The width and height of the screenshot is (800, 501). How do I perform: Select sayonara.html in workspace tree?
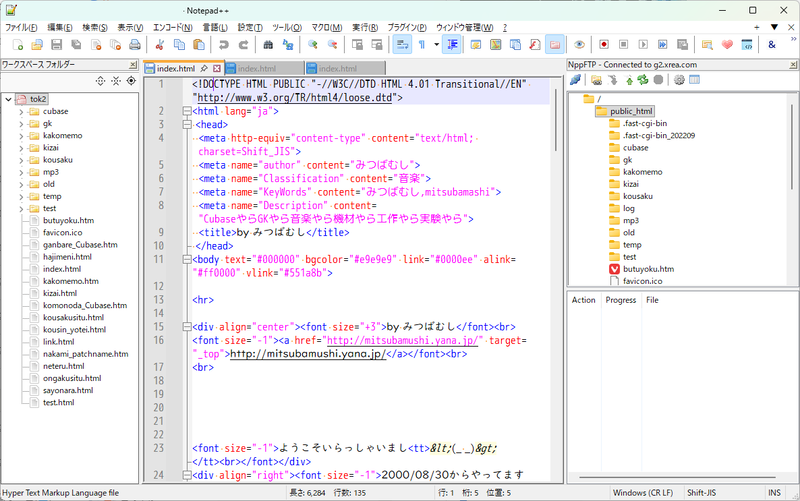(68, 390)
